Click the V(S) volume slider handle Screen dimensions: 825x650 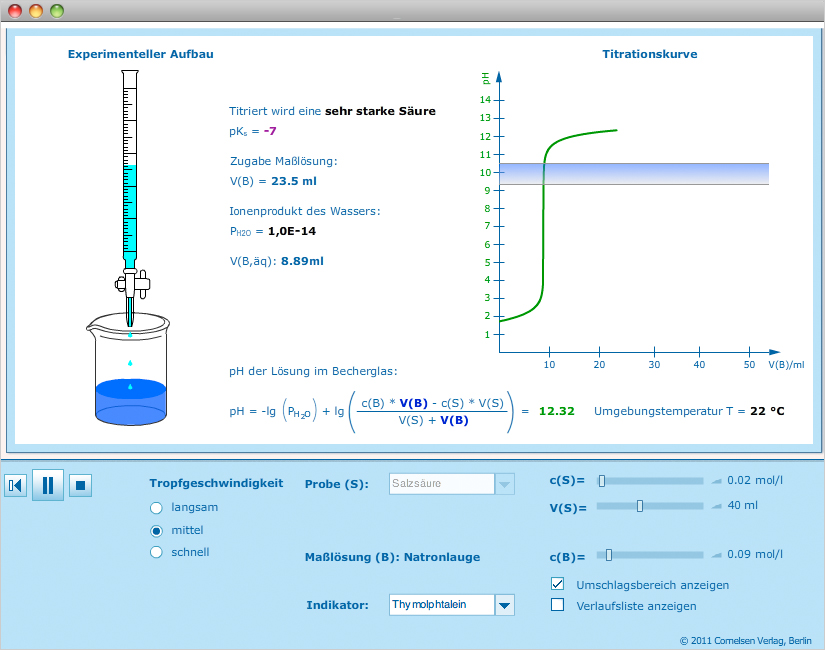(640, 506)
